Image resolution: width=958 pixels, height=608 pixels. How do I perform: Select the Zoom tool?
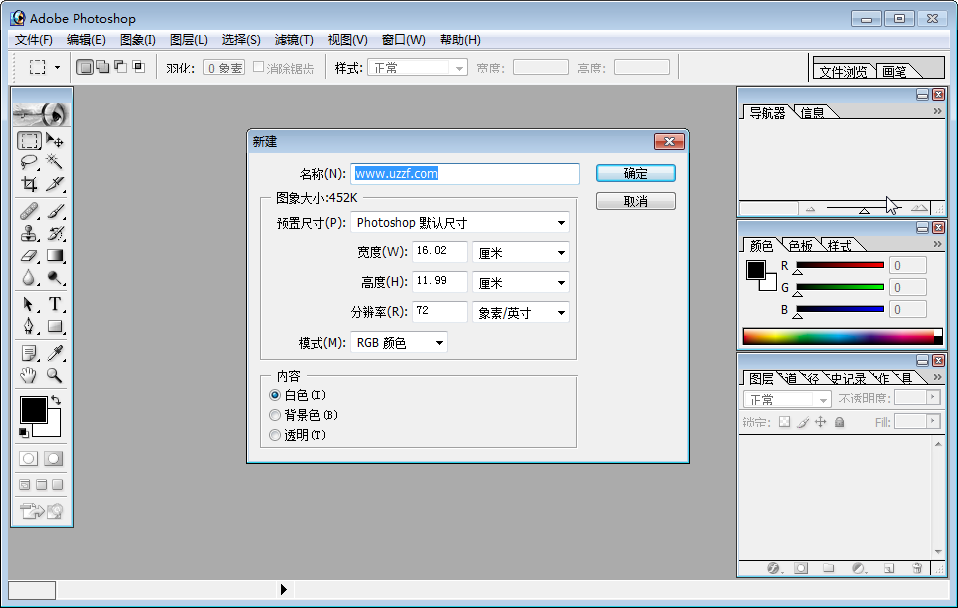point(55,375)
